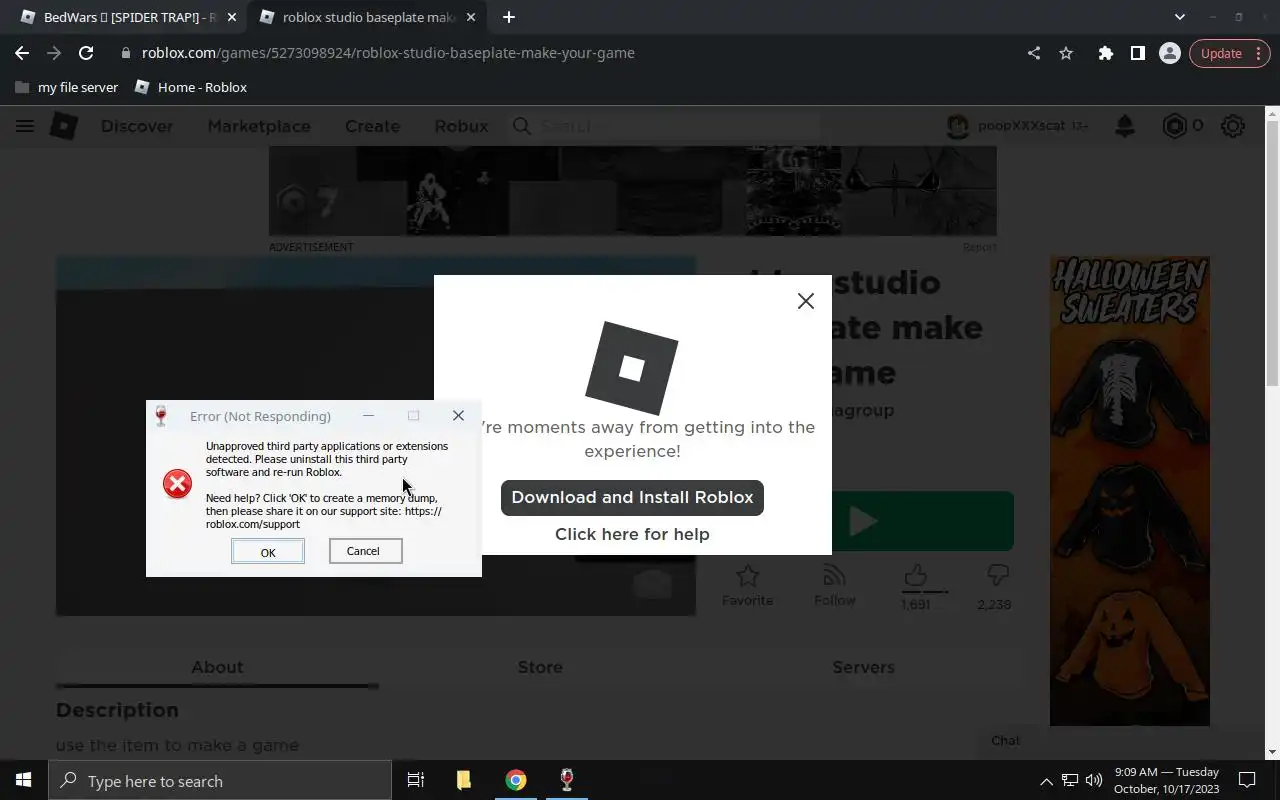Click the thumbs down dislike icon
Screen dimensions: 1280x800
996,576
